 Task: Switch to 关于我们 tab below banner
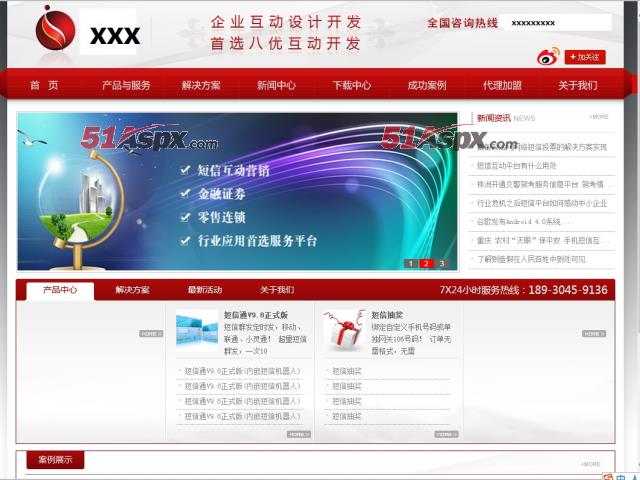coord(277,290)
